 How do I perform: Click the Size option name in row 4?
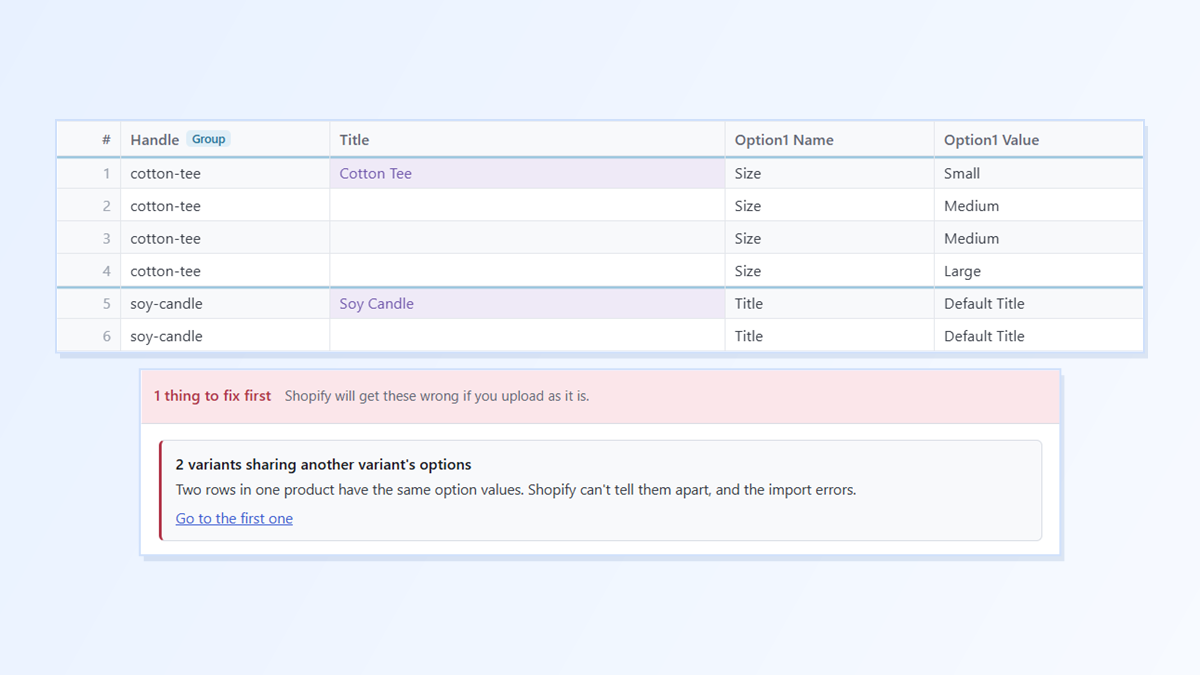pos(829,271)
